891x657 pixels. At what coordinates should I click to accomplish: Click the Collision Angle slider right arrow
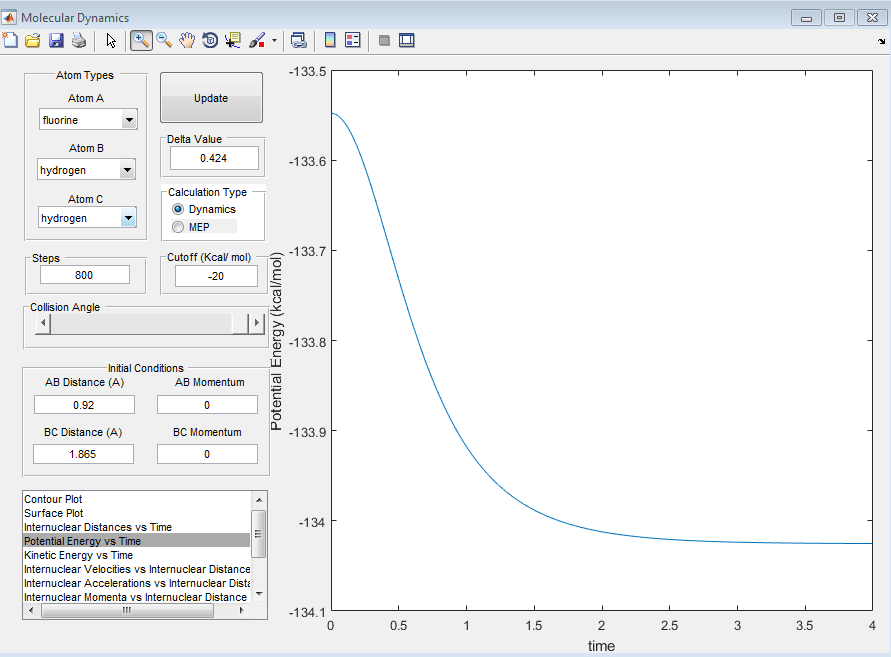256,324
